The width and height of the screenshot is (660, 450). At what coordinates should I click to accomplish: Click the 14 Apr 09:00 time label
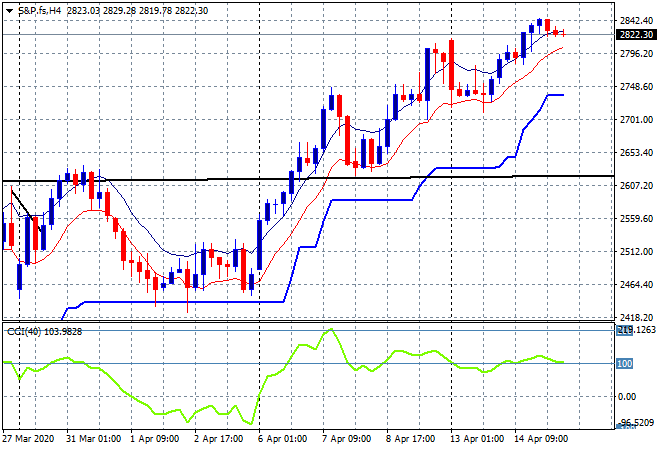pyautogui.click(x=541, y=439)
